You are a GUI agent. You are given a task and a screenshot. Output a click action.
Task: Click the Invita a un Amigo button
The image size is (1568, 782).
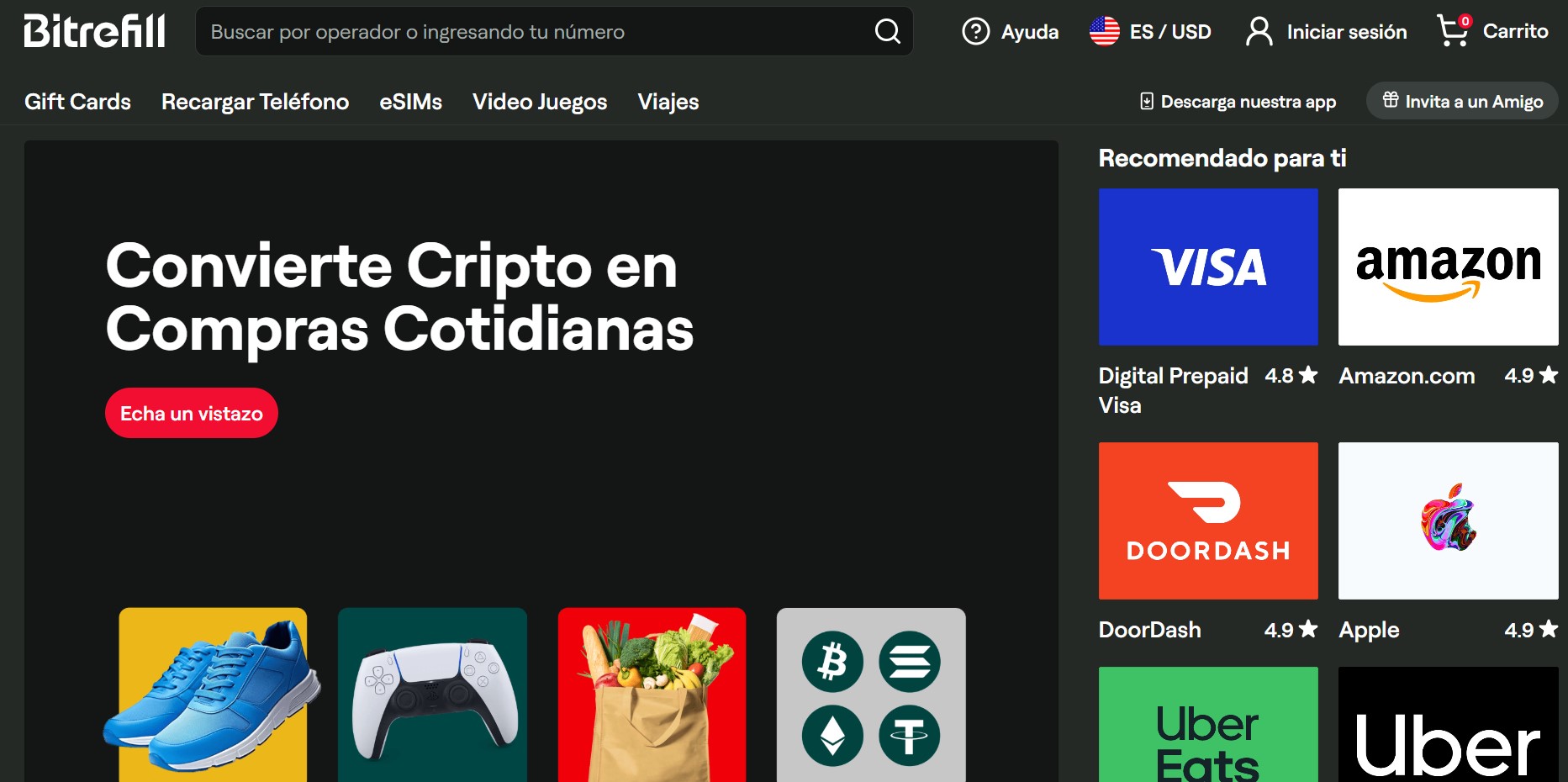click(x=1462, y=102)
